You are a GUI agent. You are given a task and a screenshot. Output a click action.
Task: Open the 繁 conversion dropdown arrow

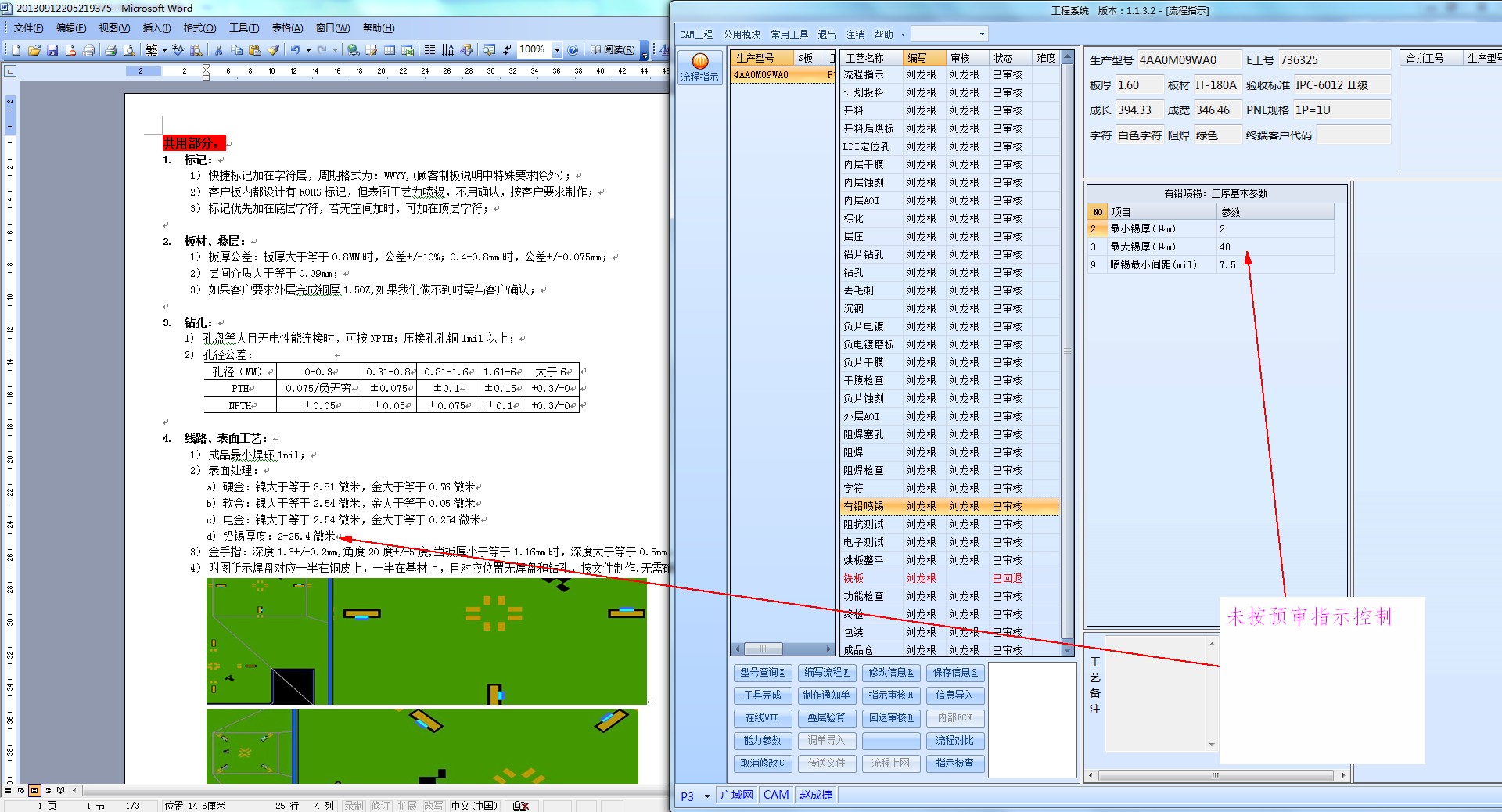pos(164,50)
